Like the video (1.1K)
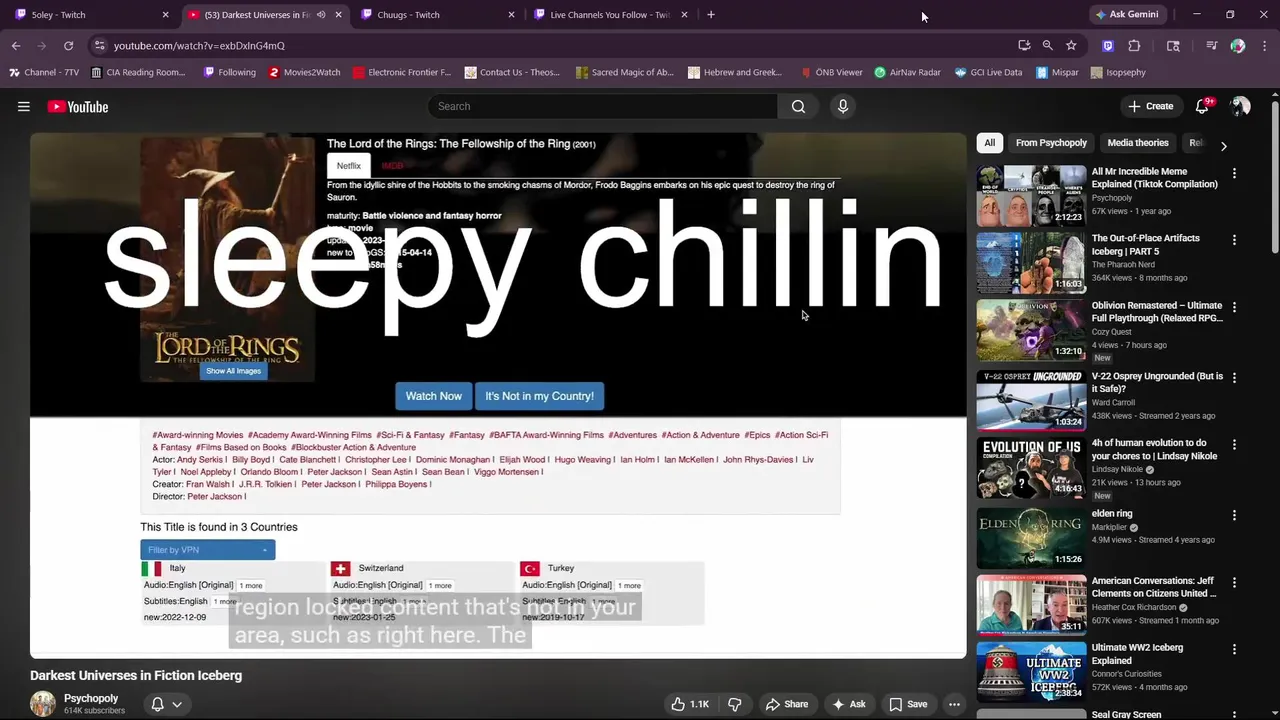The height and width of the screenshot is (720, 1280). (690, 704)
